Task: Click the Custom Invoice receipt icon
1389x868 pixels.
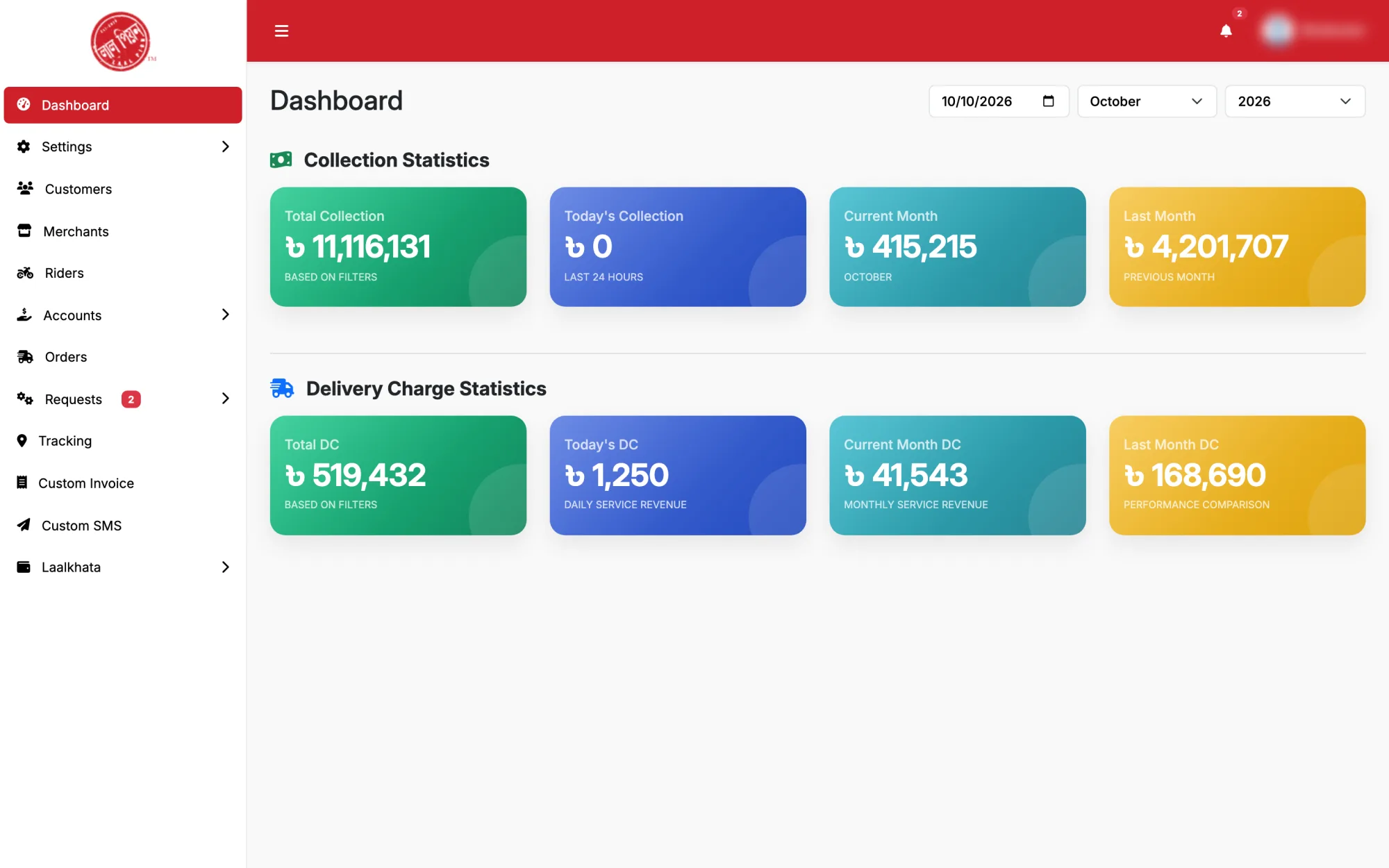Action: tap(22, 483)
